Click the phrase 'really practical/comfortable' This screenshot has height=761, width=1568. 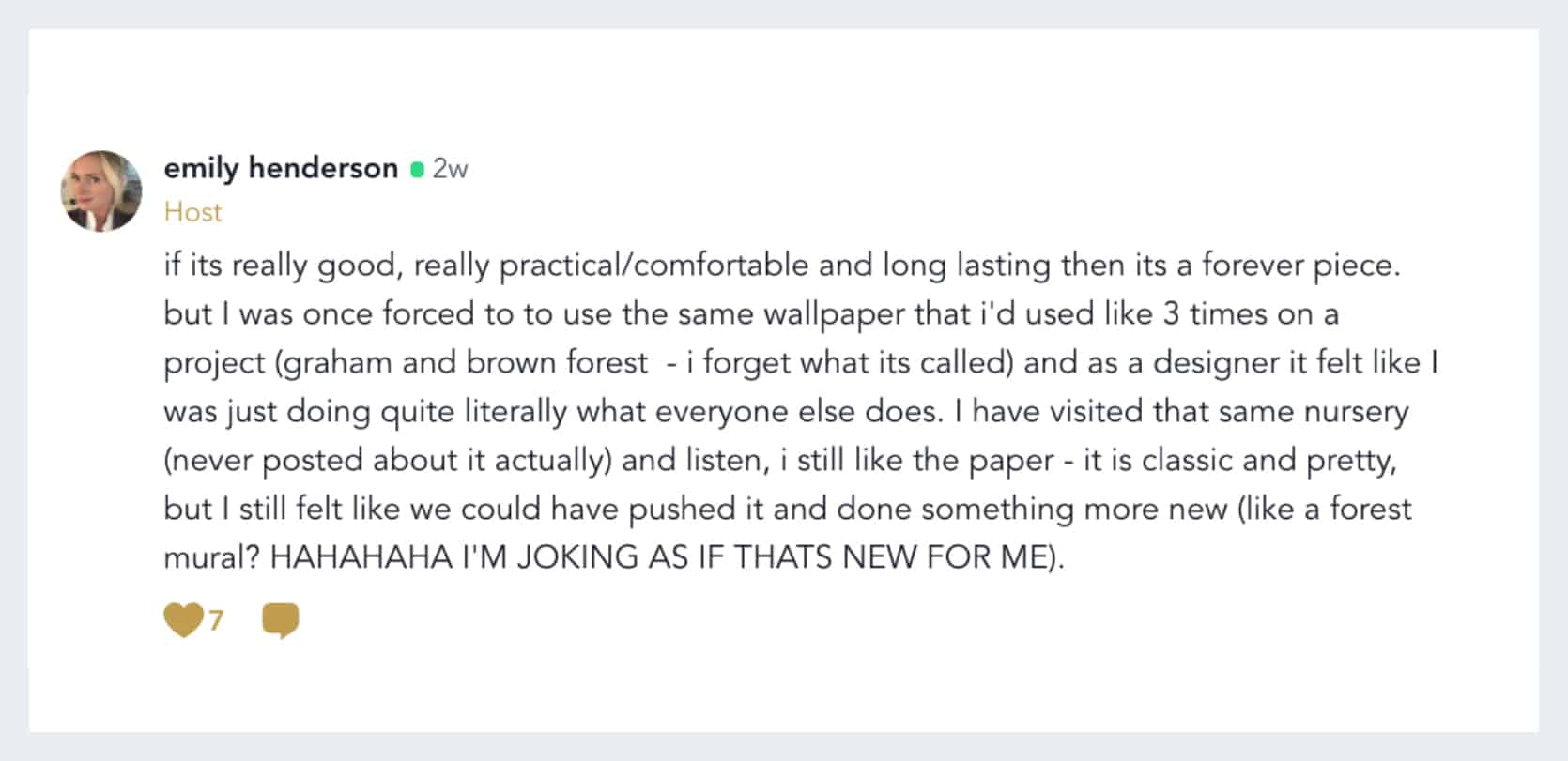(x=611, y=266)
